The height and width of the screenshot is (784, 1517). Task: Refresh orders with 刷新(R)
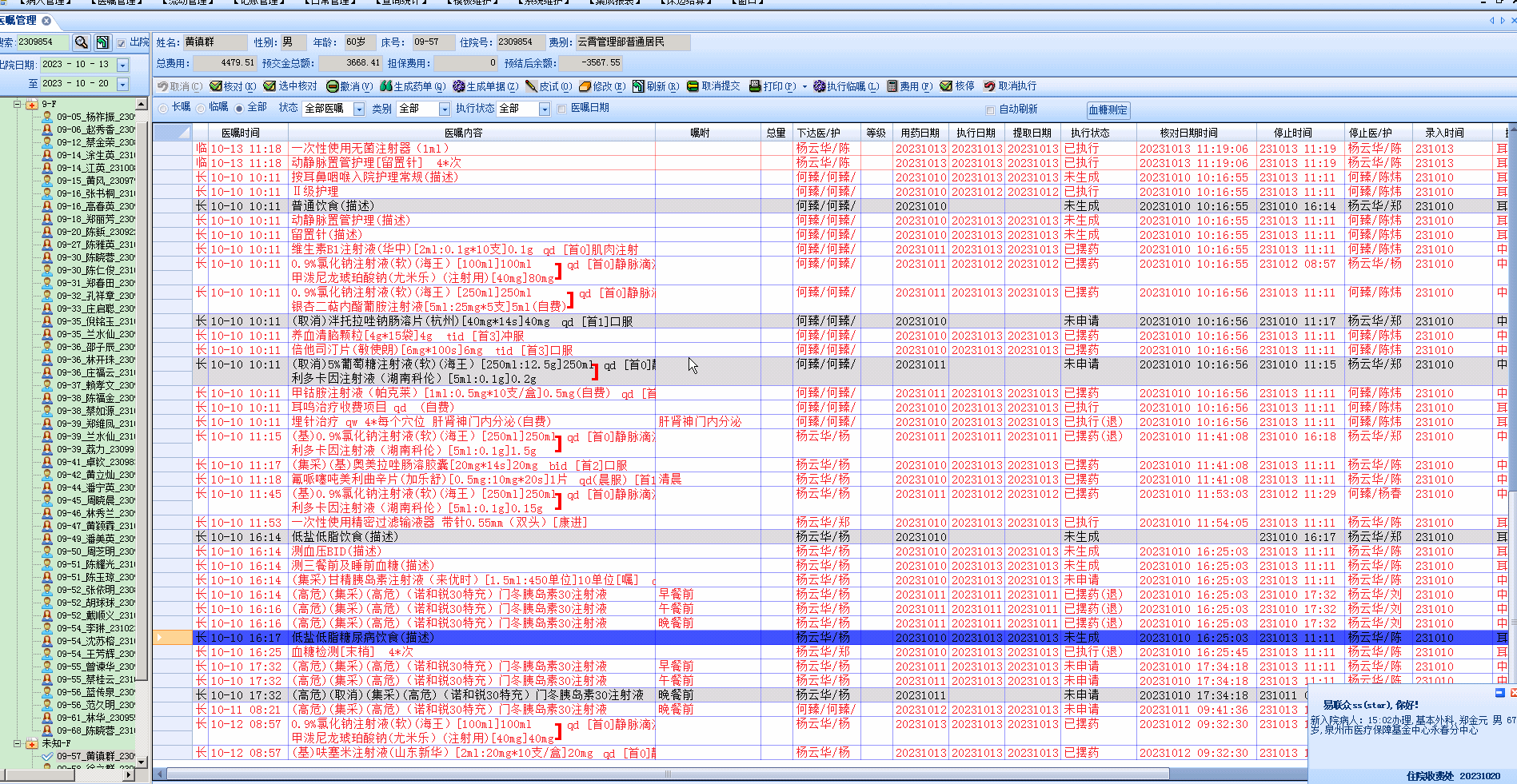pos(655,86)
